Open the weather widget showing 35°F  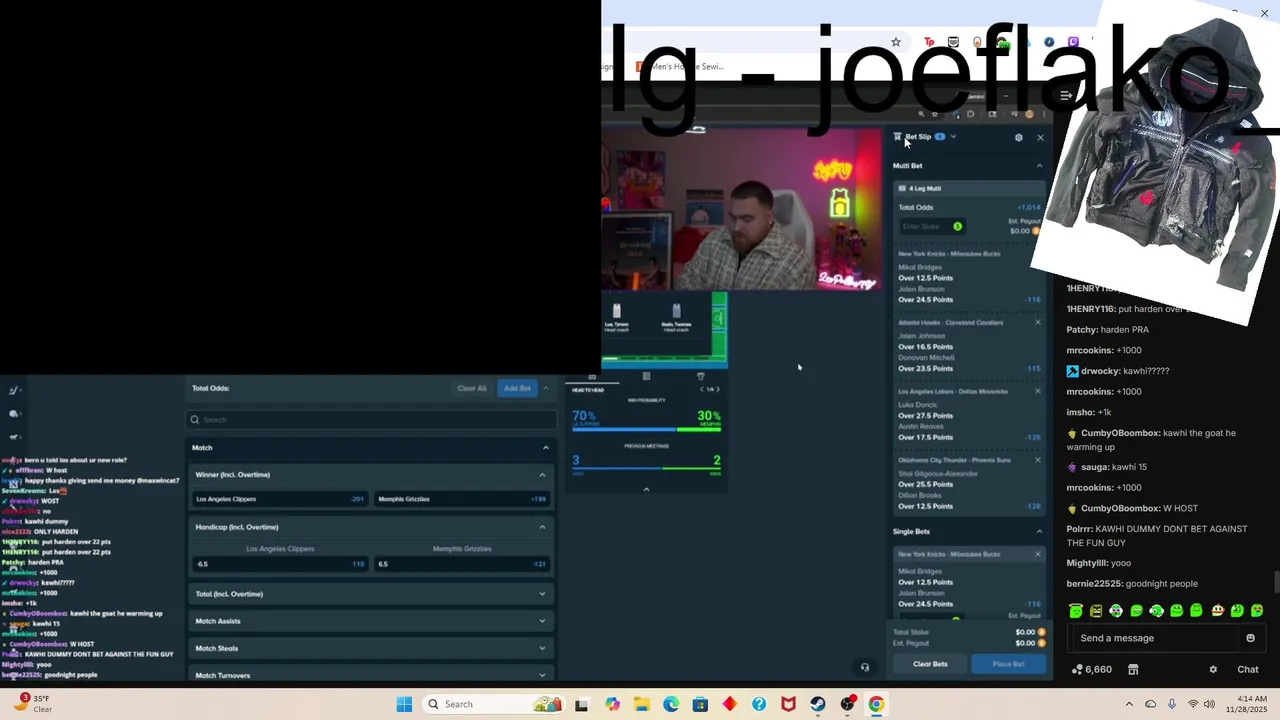click(32, 704)
